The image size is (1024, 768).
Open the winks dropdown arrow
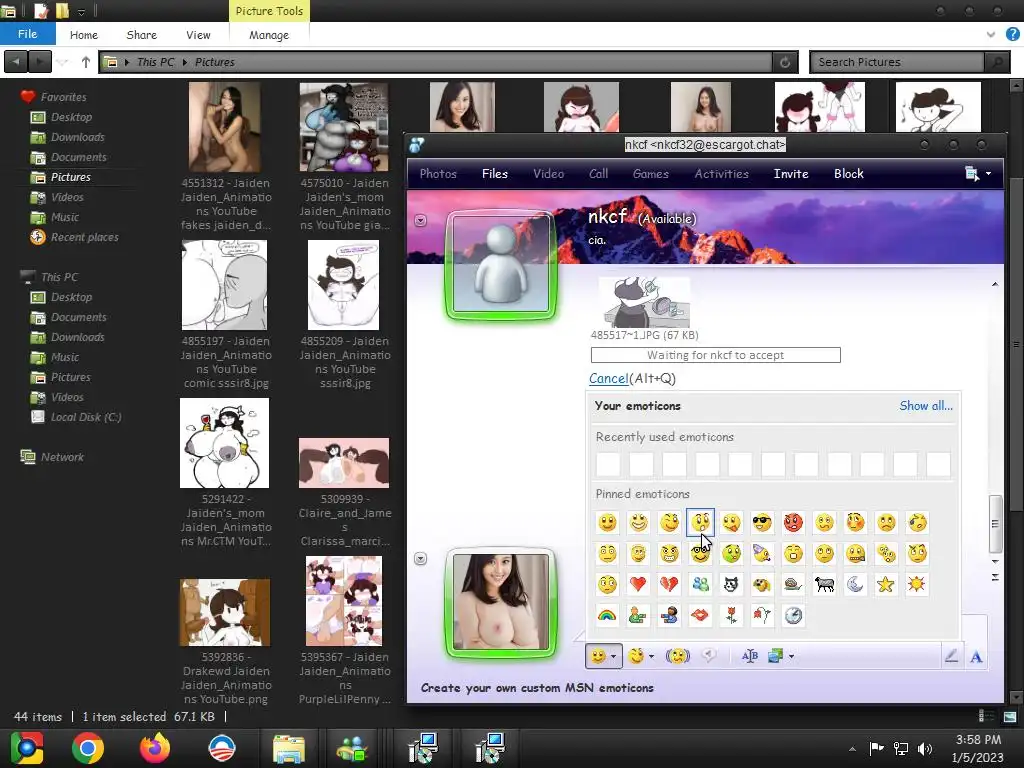(x=651, y=656)
